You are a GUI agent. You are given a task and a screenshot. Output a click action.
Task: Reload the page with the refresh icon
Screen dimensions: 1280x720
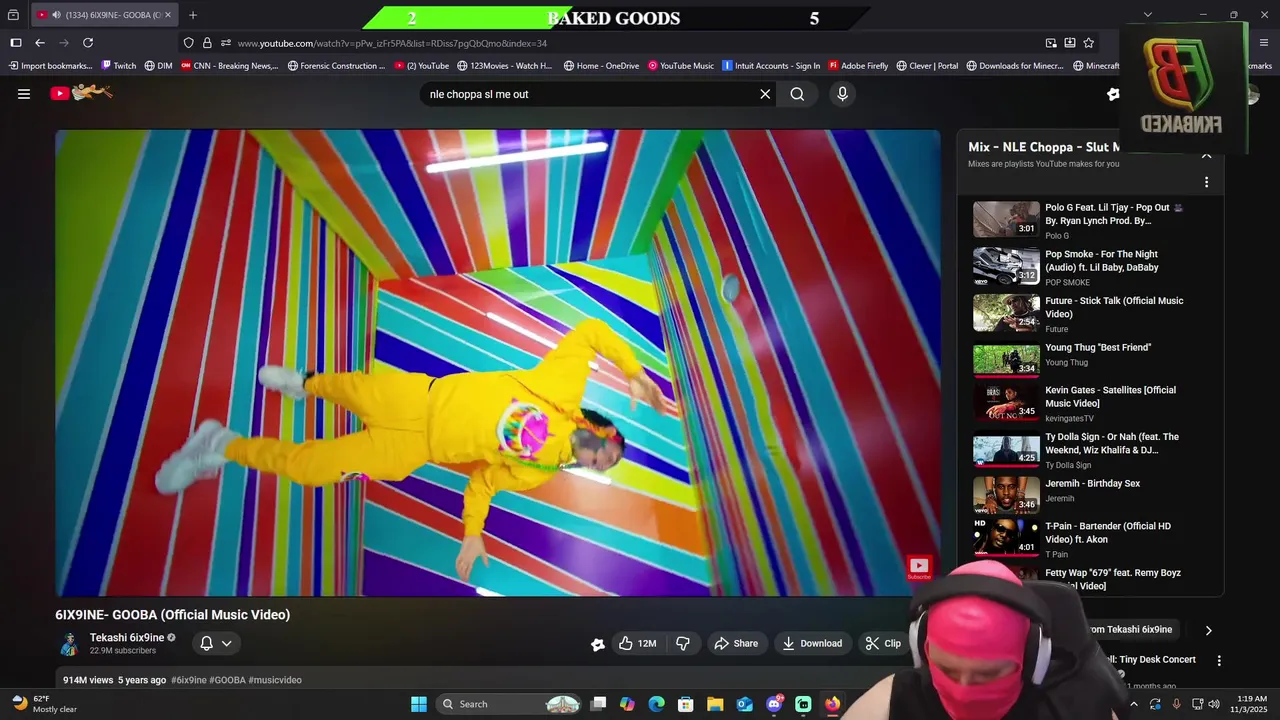pos(88,43)
